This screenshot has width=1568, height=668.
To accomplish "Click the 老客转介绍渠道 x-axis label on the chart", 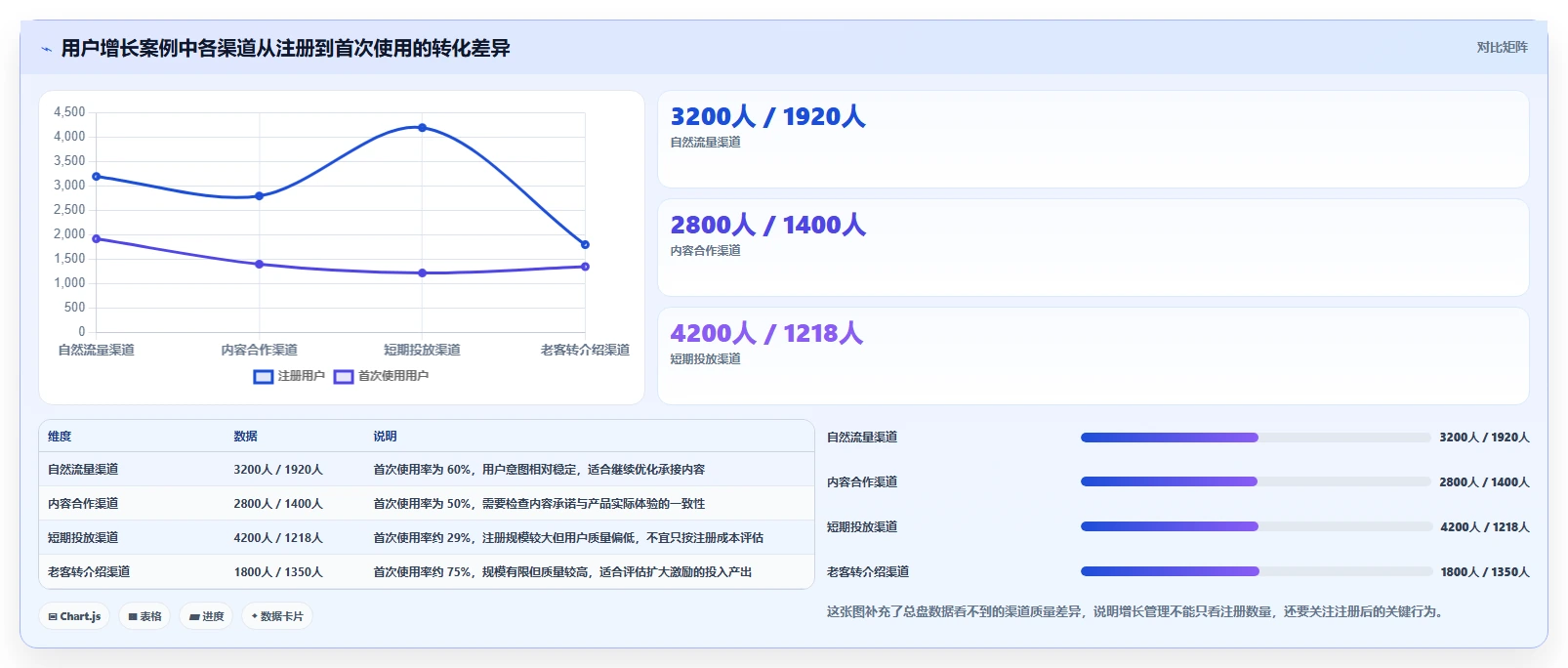I will click(x=585, y=350).
